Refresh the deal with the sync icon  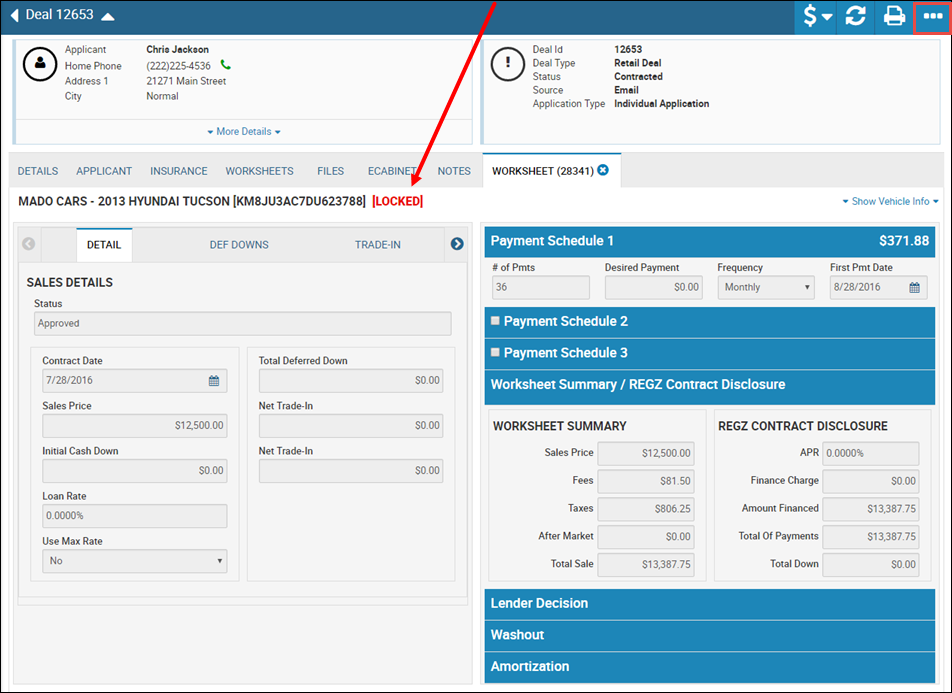[855, 16]
